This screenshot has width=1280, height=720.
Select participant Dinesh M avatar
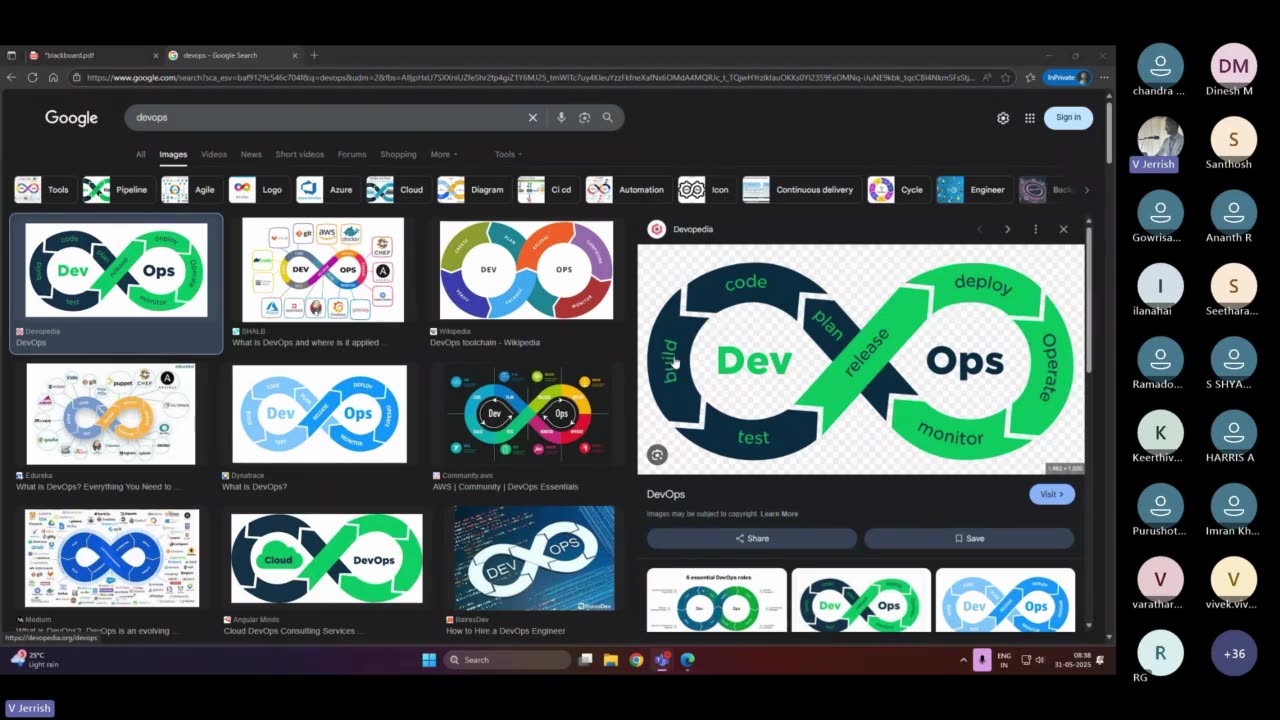[x=1234, y=66]
